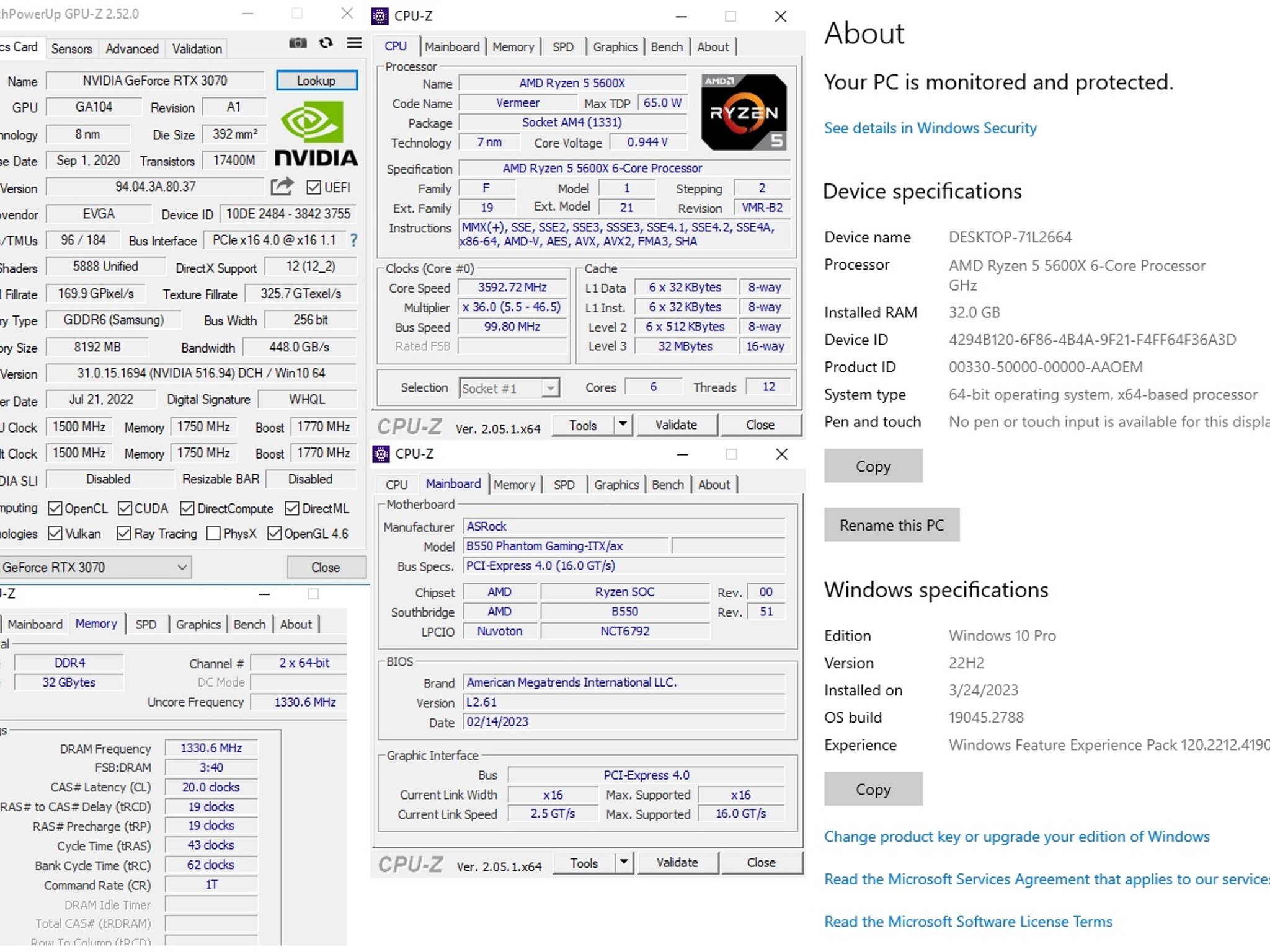Click the Rename this PC button
This screenshot has height=952, width=1270.
[x=892, y=525]
